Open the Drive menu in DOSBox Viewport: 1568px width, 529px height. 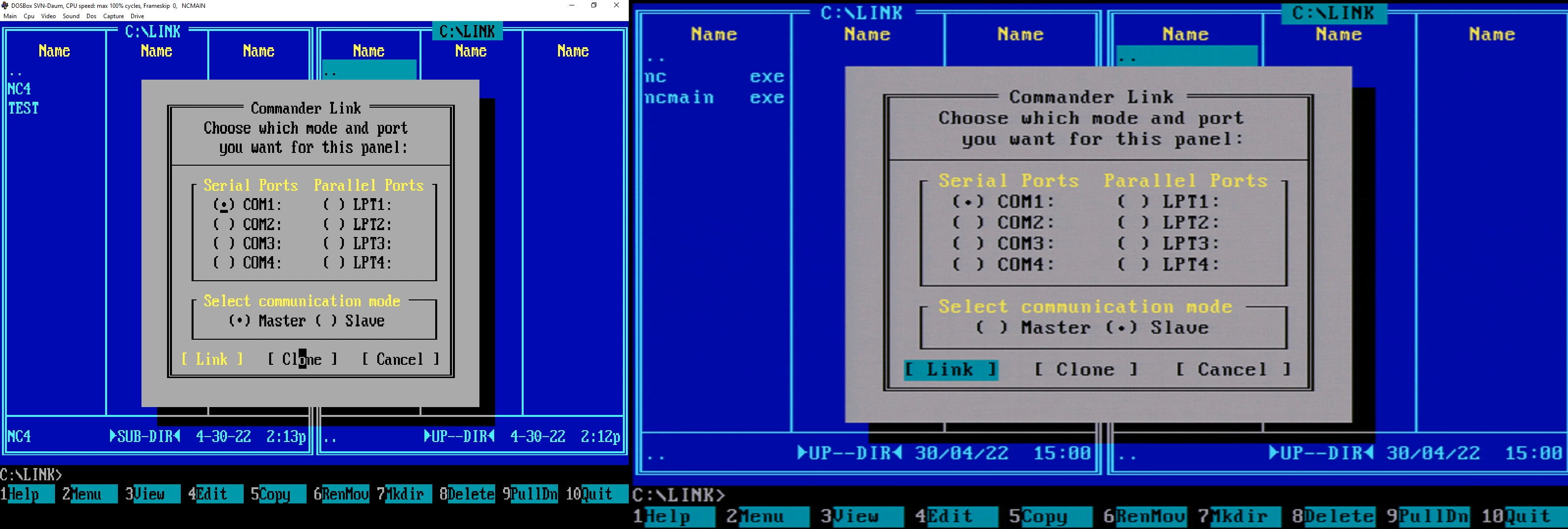138,16
